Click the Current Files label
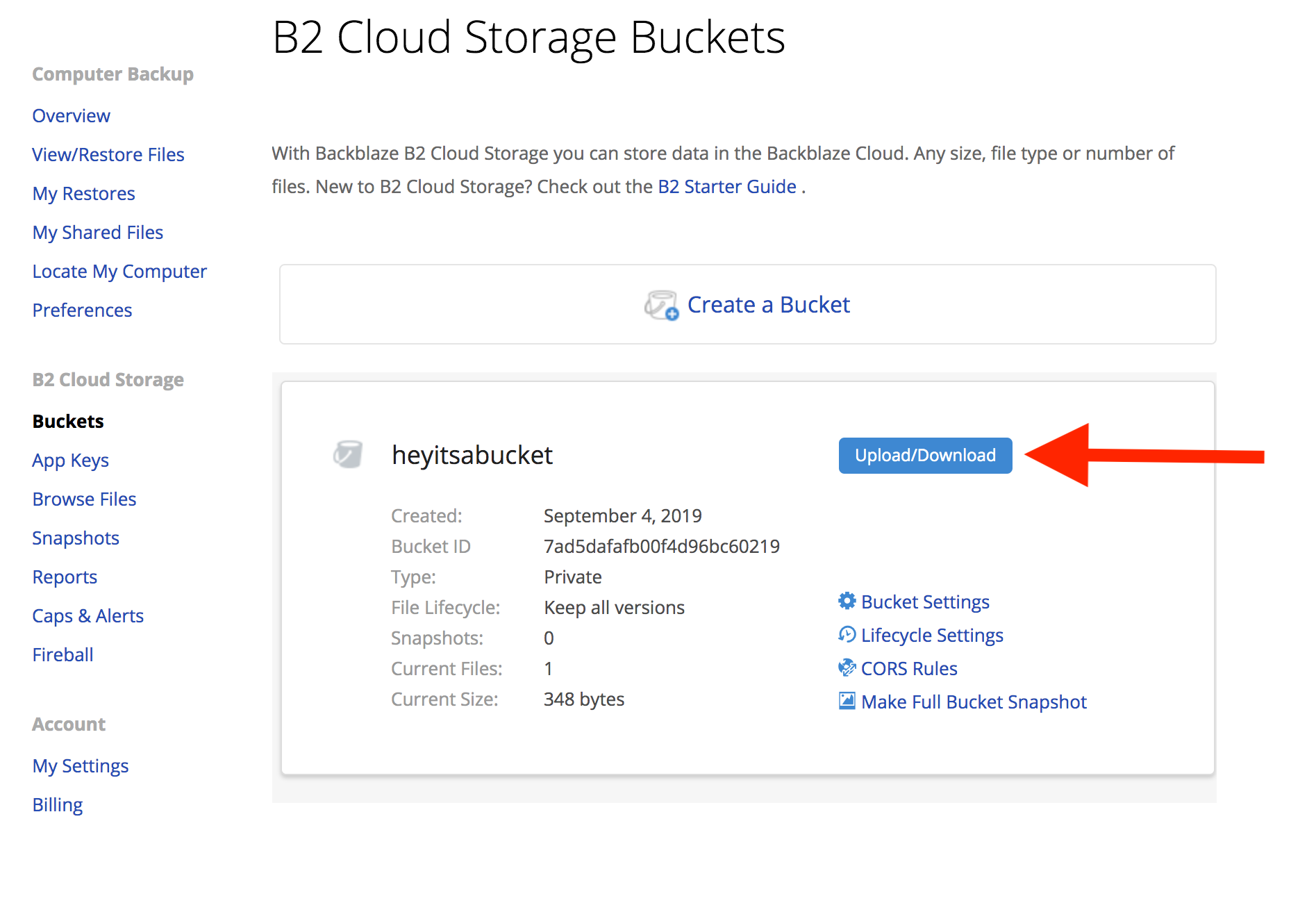Screen dimensions: 1316x903 tap(447, 669)
